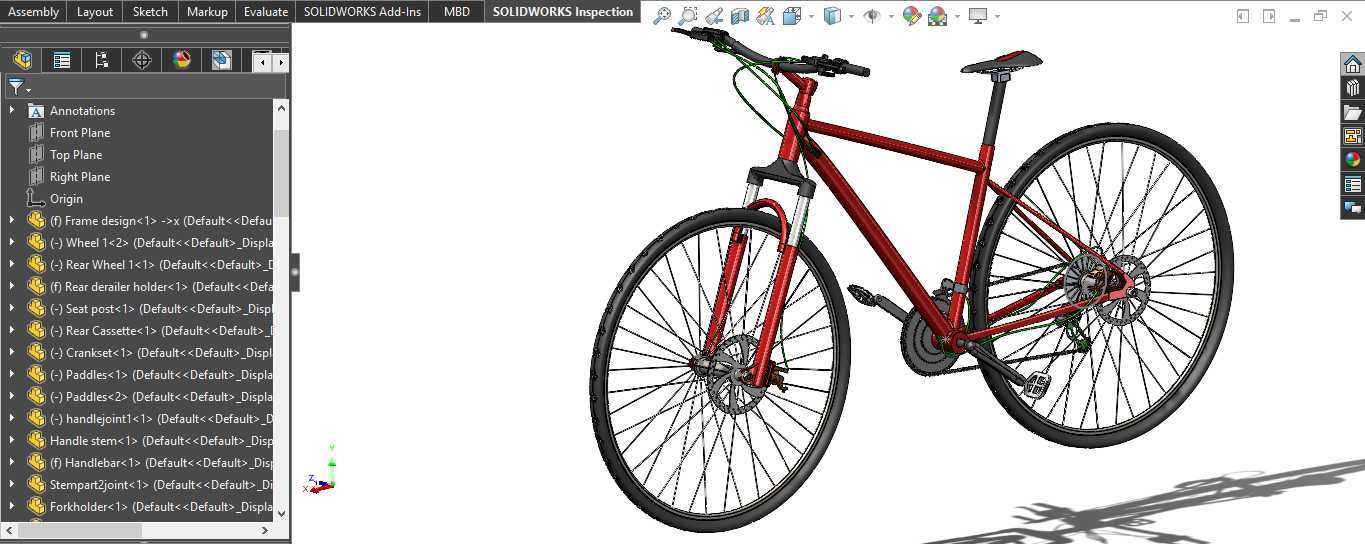Switch to the DimXpertManager tab
This screenshot has width=1365, height=544.
(142, 60)
